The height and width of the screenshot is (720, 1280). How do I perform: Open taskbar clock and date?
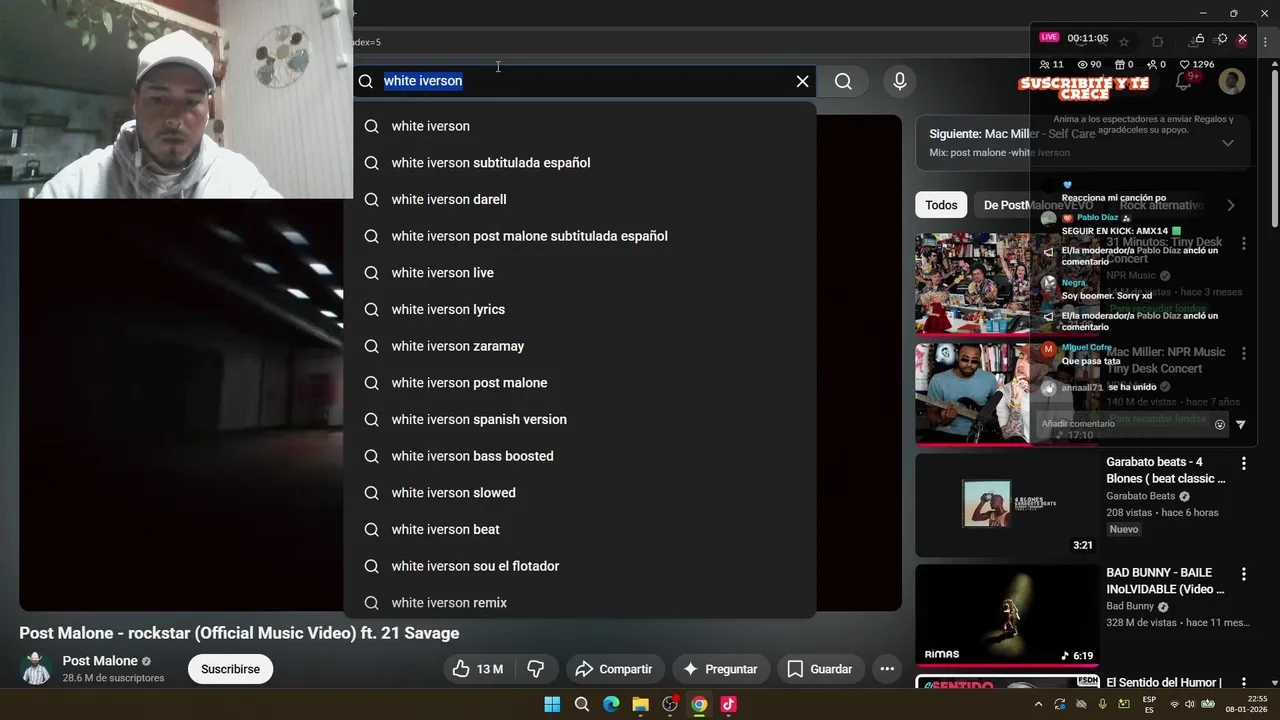[1246, 704]
